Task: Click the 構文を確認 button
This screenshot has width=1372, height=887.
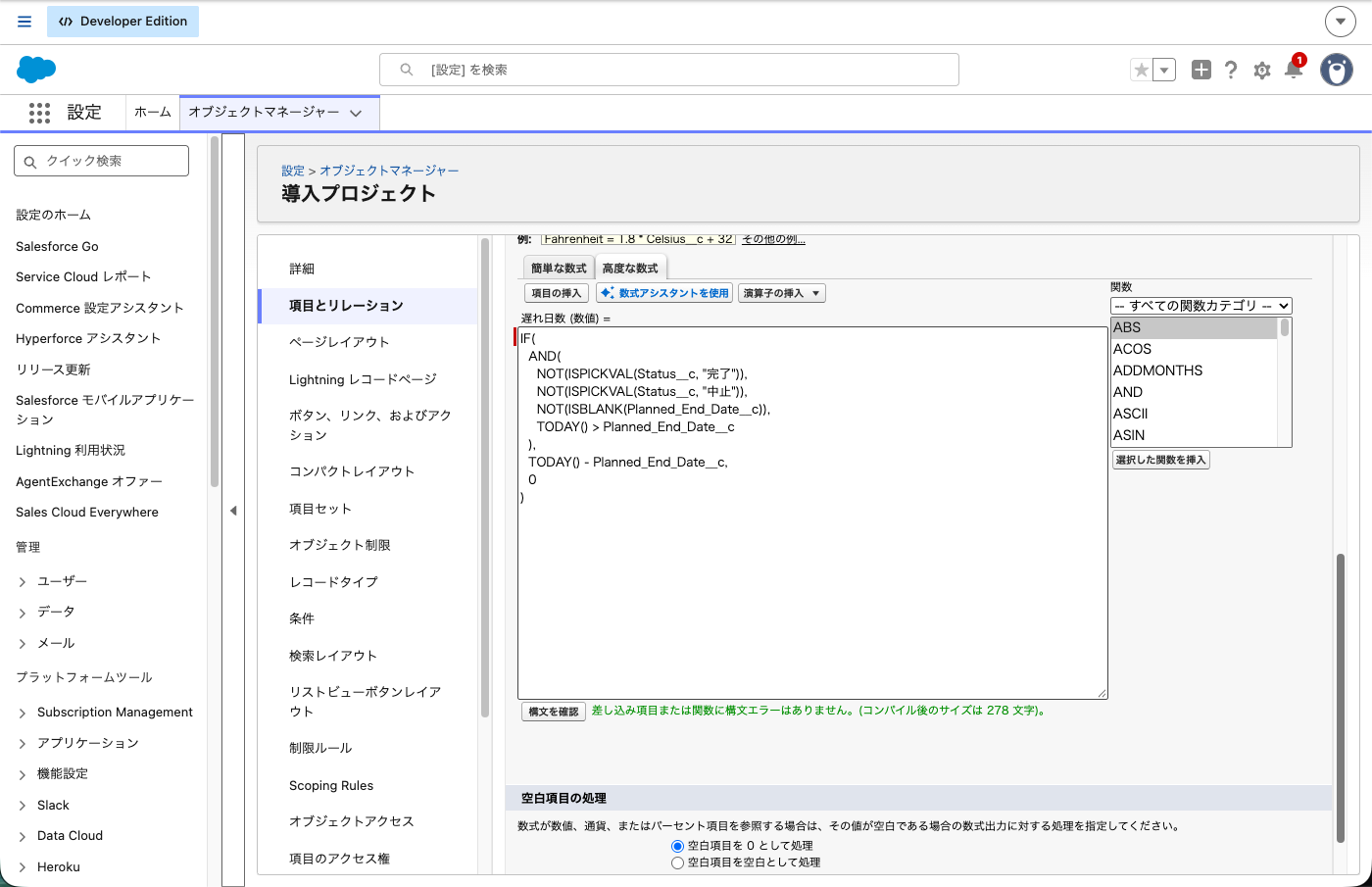Action: 554,712
